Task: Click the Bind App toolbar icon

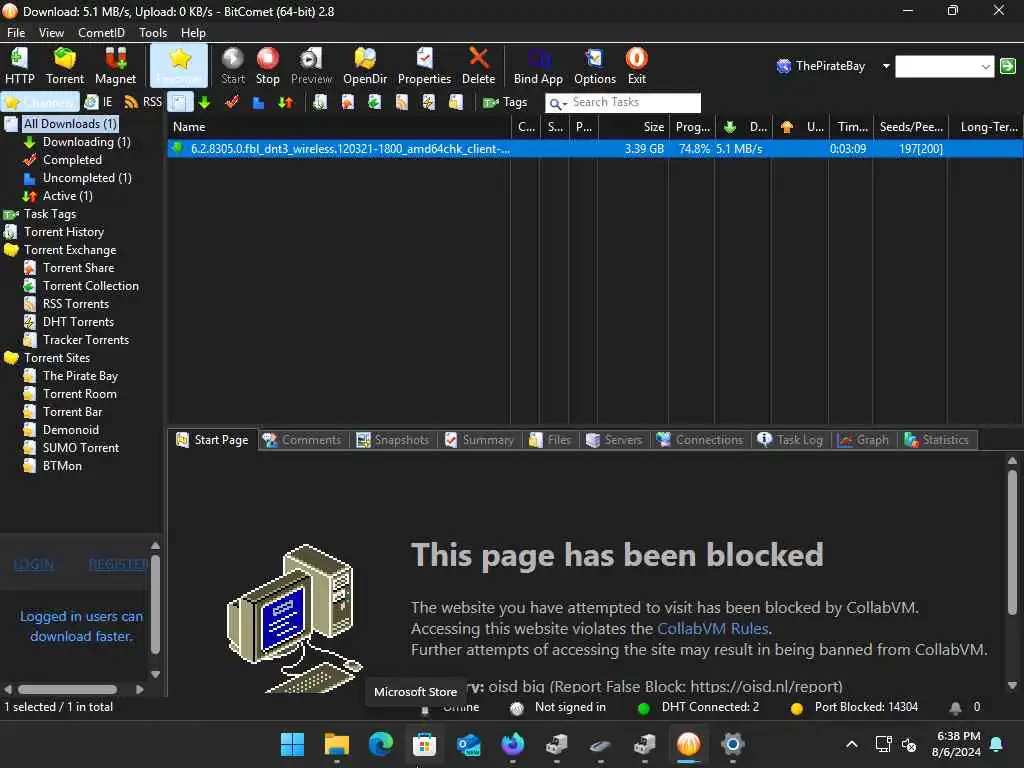Action: (538, 66)
